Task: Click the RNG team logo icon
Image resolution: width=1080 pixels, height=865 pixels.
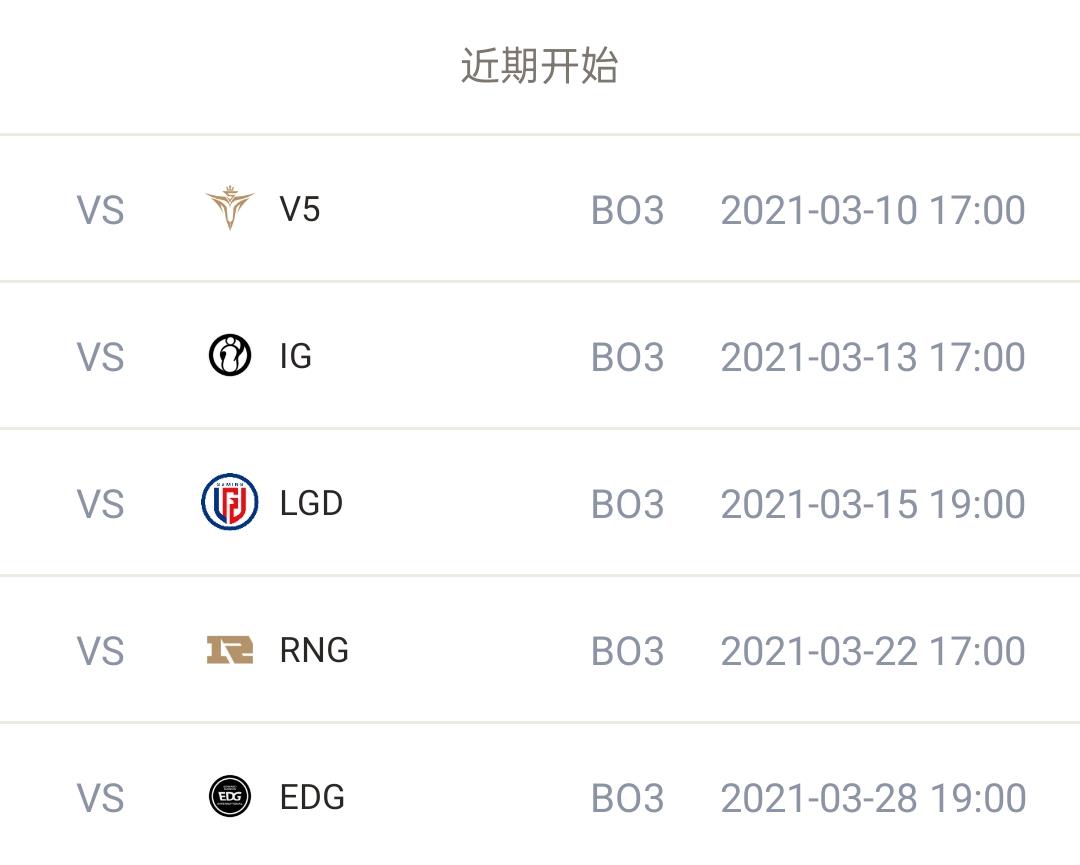Action: 229,650
